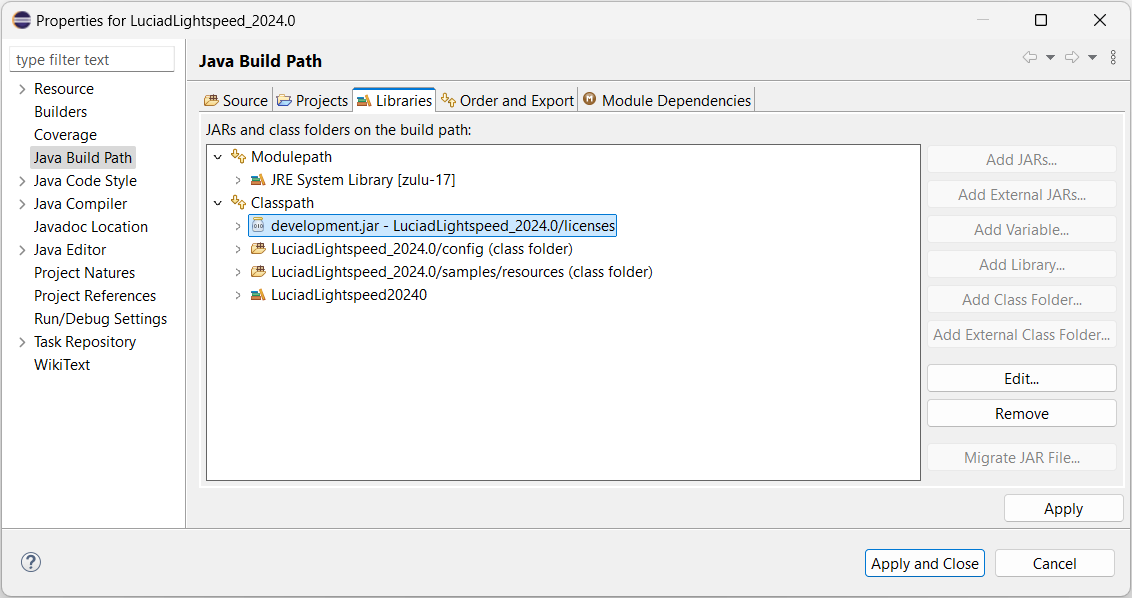Open Project Natures settings

point(84,273)
